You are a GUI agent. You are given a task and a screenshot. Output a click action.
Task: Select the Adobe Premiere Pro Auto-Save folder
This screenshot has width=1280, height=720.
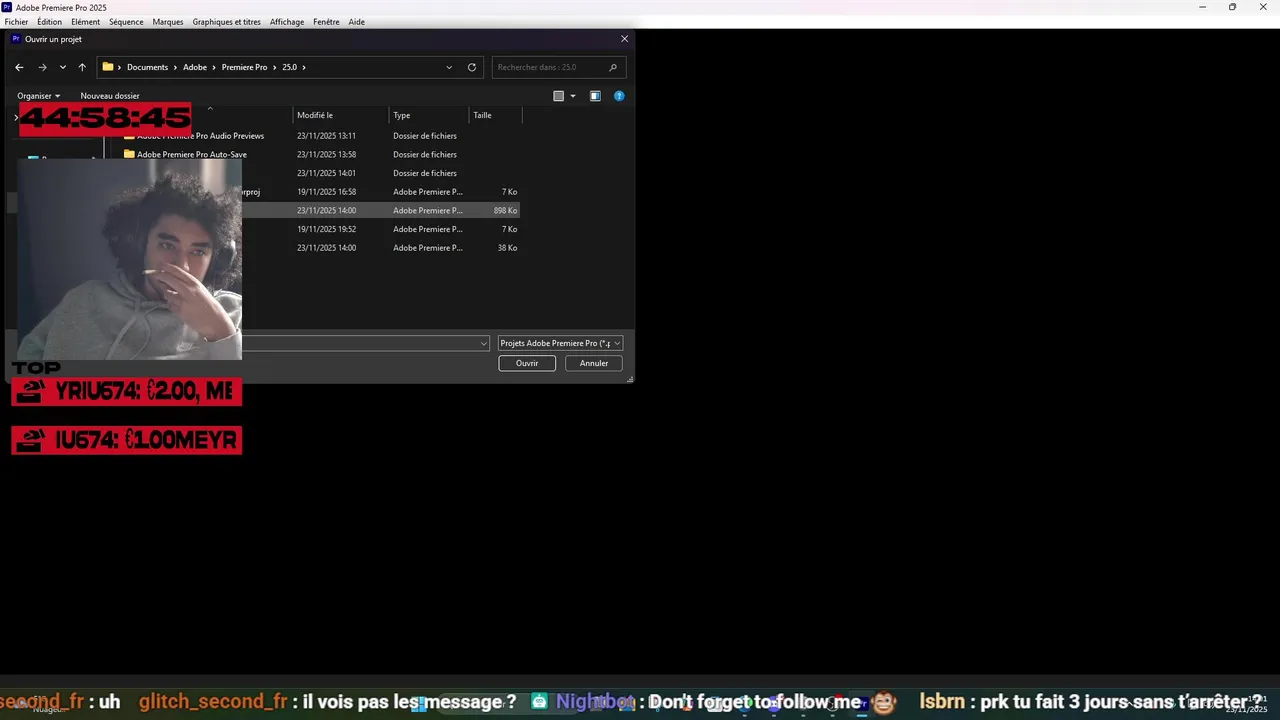[x=192, y=154]
